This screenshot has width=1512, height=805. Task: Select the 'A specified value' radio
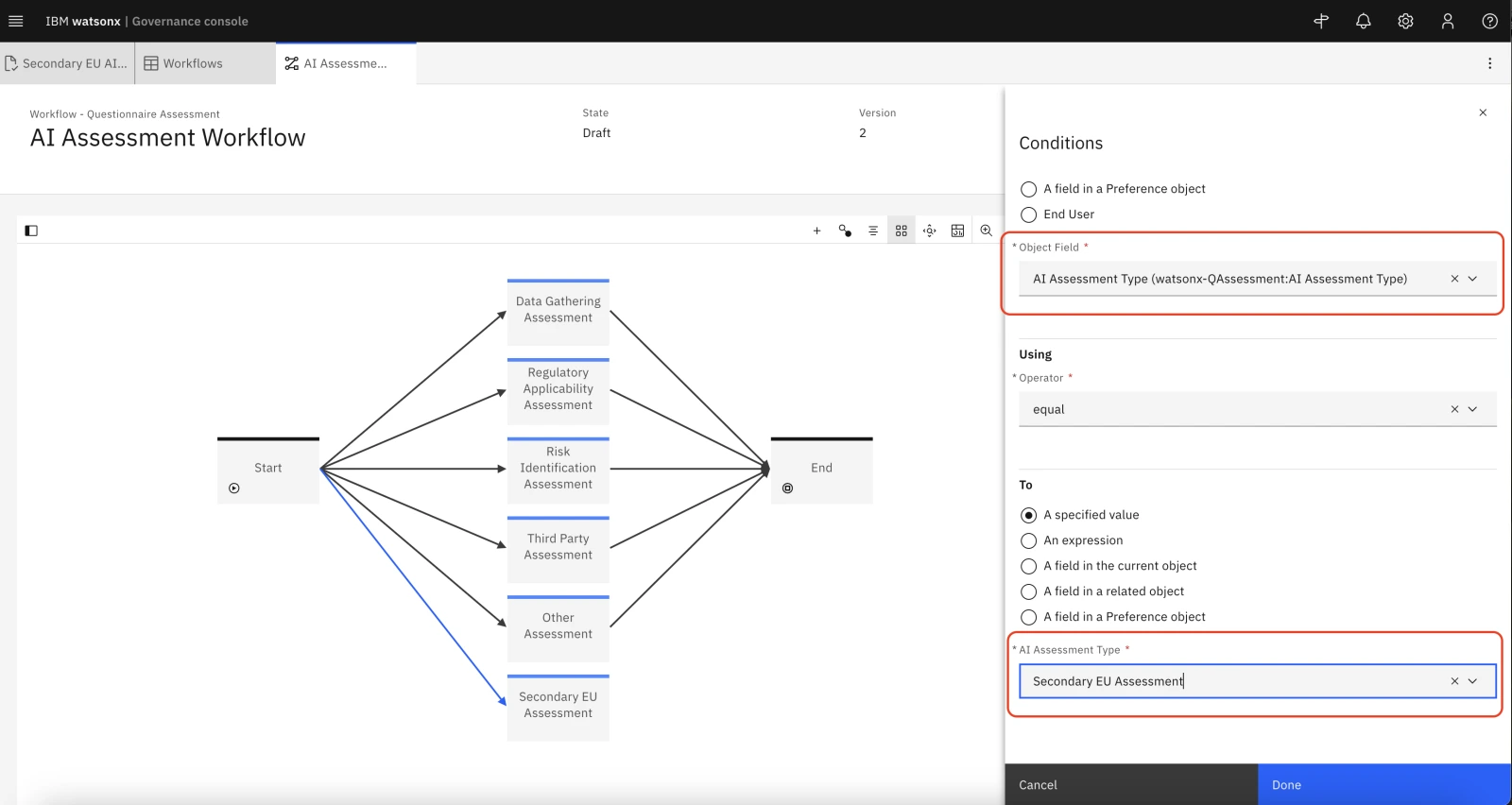[1029, 515]
